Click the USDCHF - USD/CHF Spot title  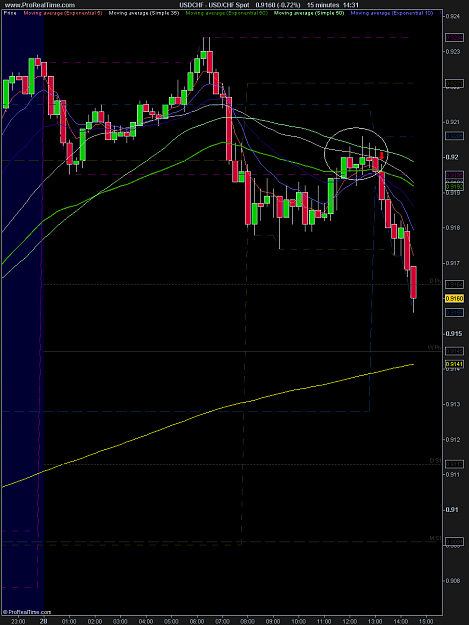[x=214, y=5]
